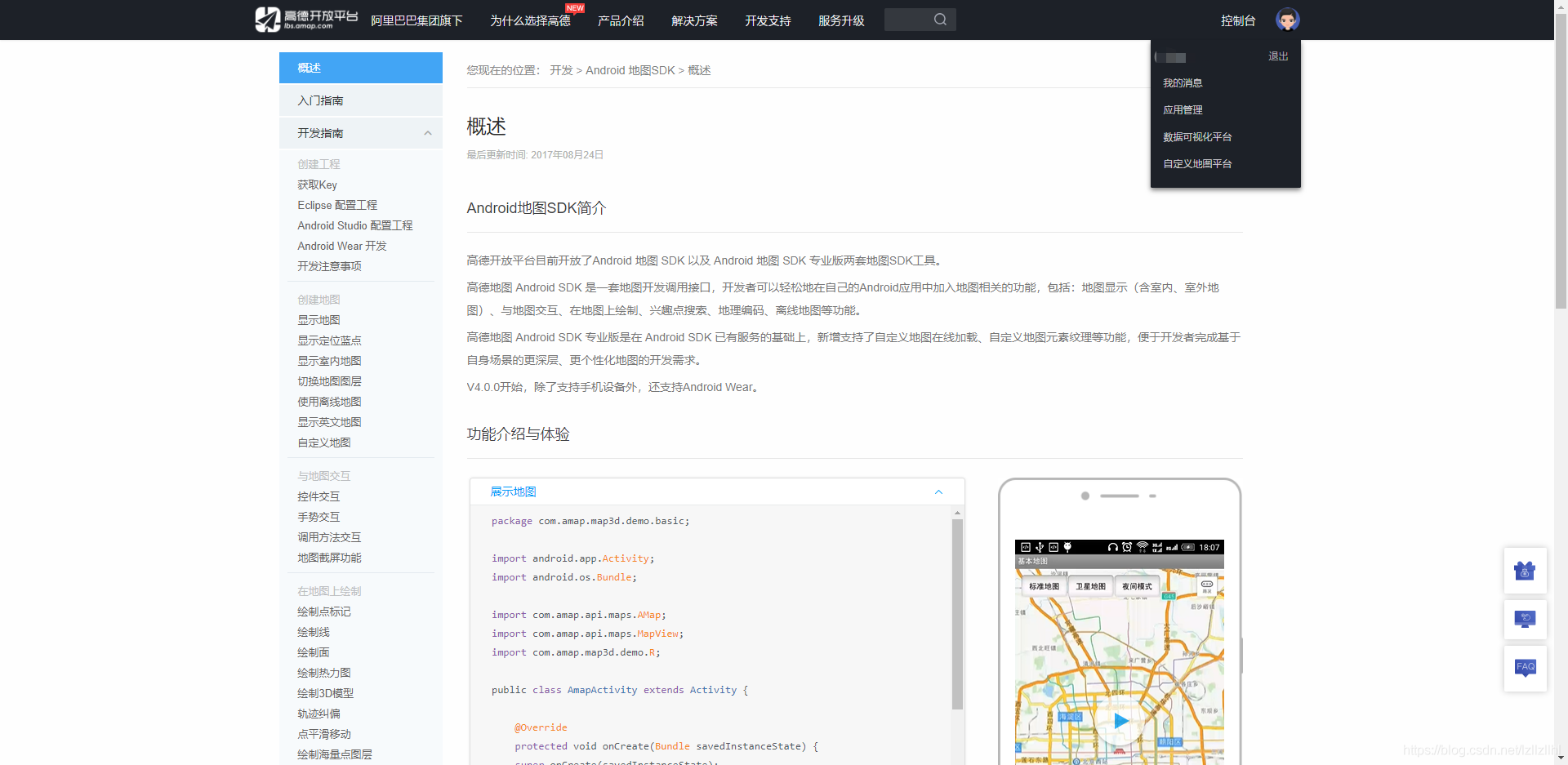The image size is (1568, 765).
Task: Select 卫星地图 in the phone demo
Action: pyautogui.click(x=1090, y=586)
